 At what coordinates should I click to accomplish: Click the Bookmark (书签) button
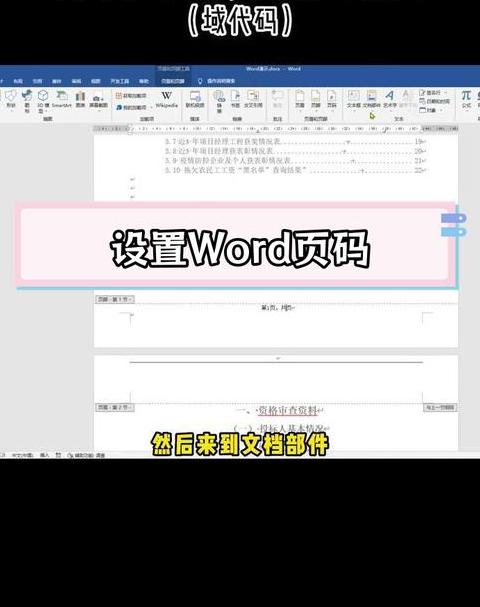235,99
